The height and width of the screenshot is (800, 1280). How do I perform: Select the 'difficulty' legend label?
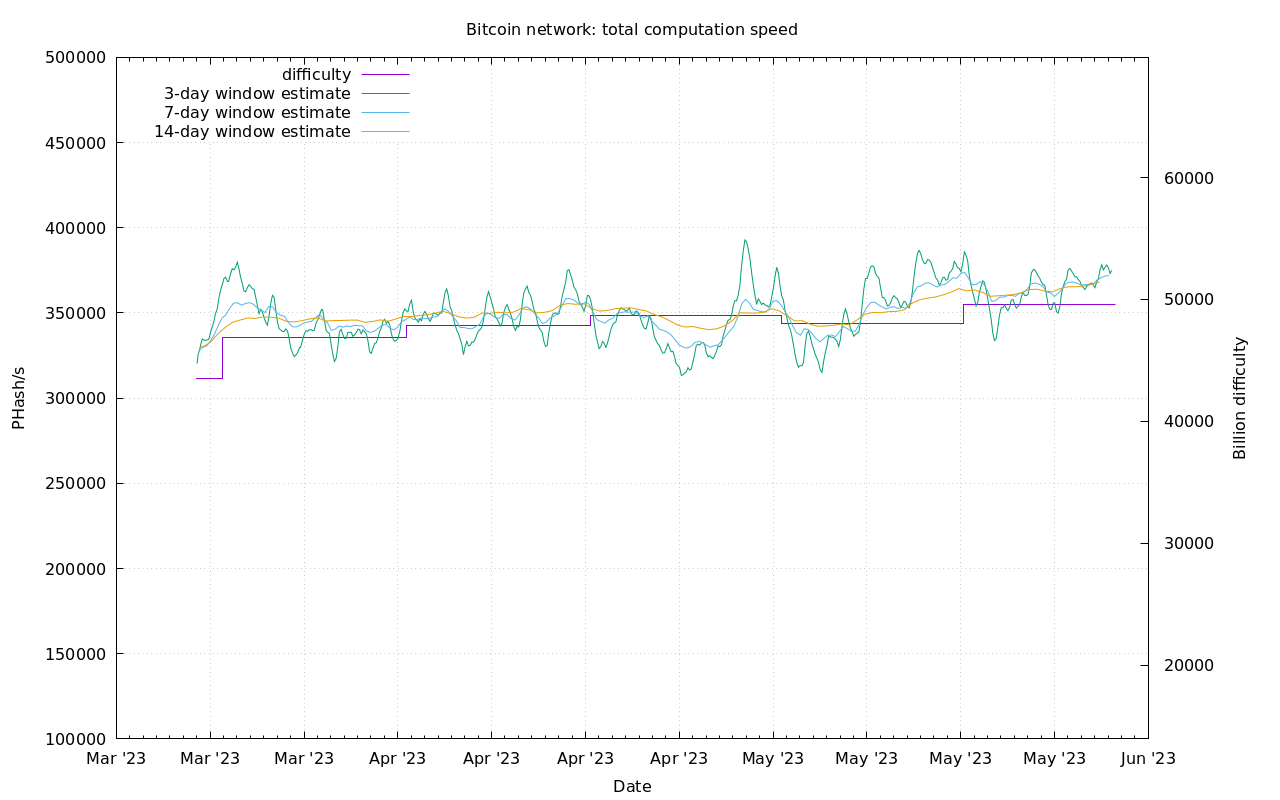(316, 75)
